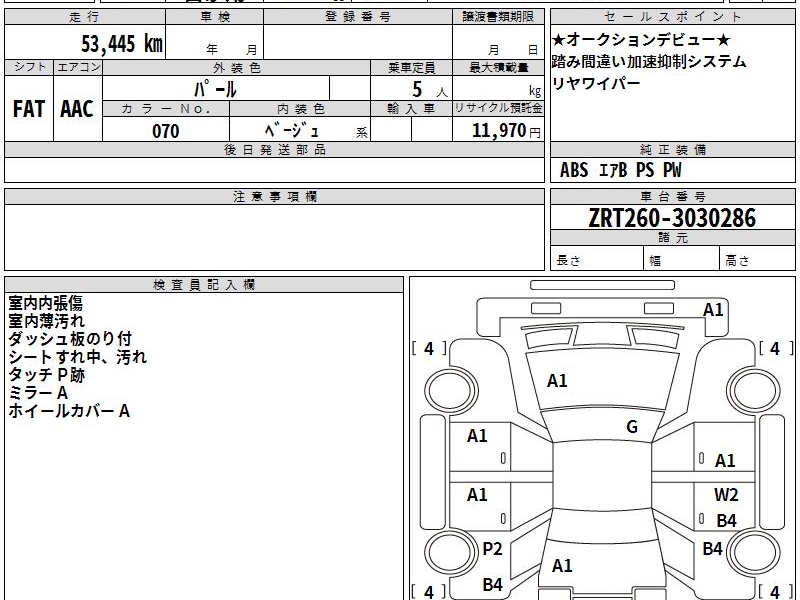Select the mileage value 53,445 km

[122, 43]
